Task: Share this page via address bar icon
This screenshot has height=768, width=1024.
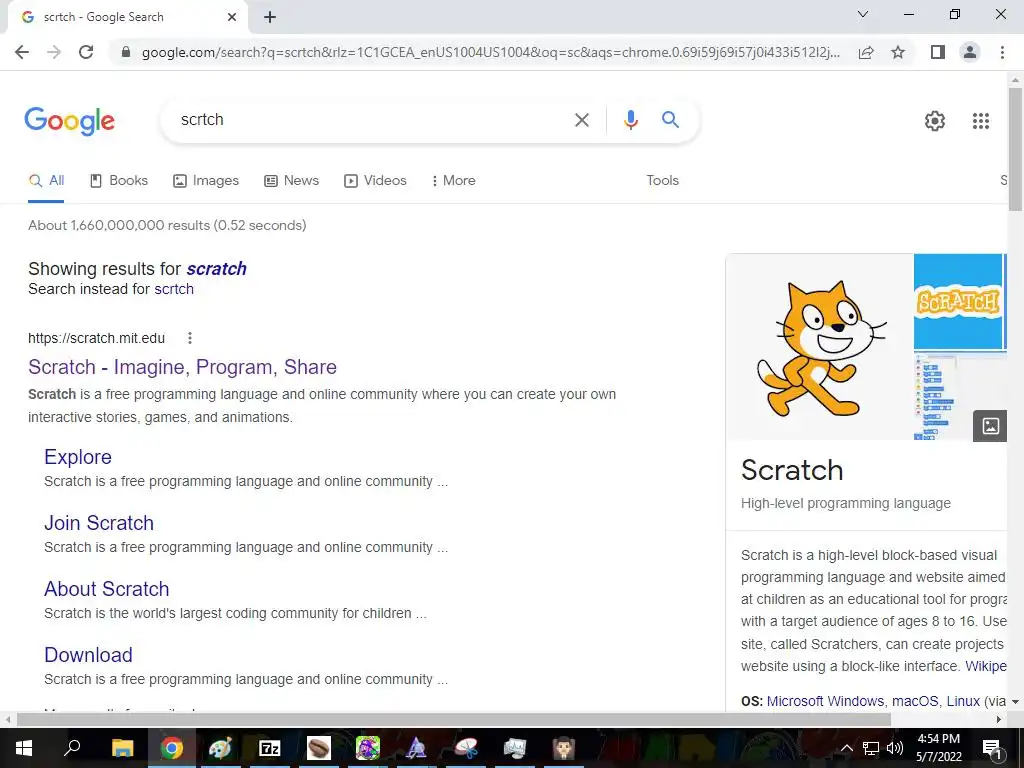Action: tap(866, 52)
